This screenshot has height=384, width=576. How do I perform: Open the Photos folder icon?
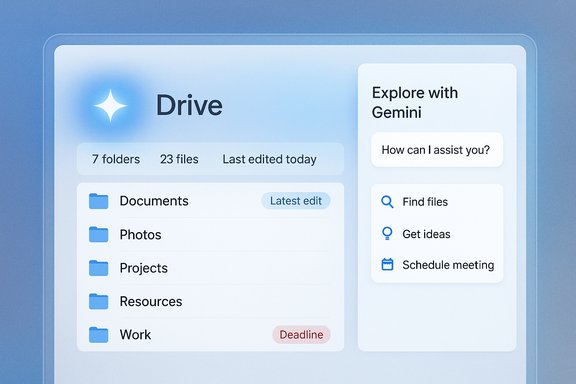pos(98,234)
